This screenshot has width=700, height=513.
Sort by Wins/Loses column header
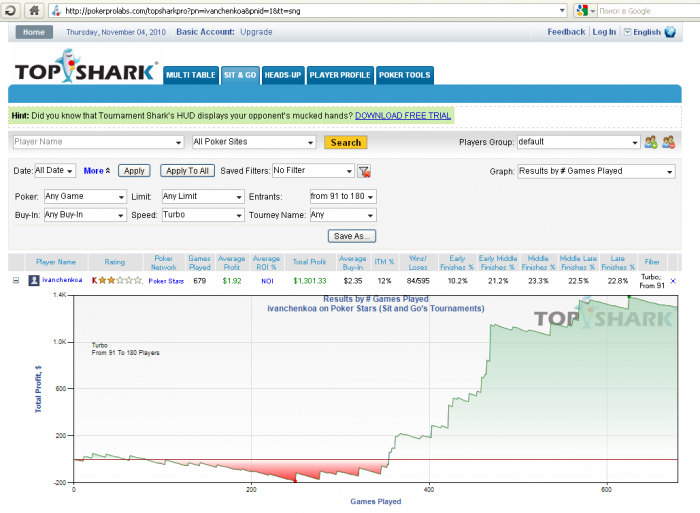418,263
